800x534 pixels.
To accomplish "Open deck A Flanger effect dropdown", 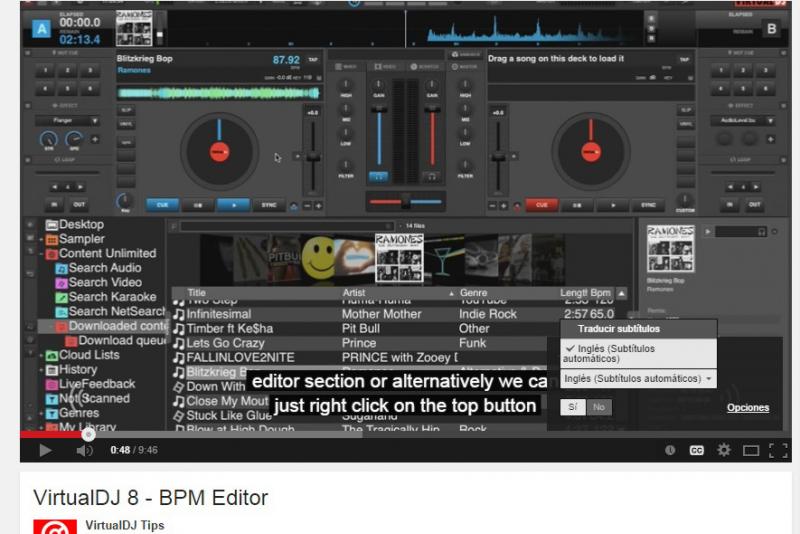I will point(66,121).
